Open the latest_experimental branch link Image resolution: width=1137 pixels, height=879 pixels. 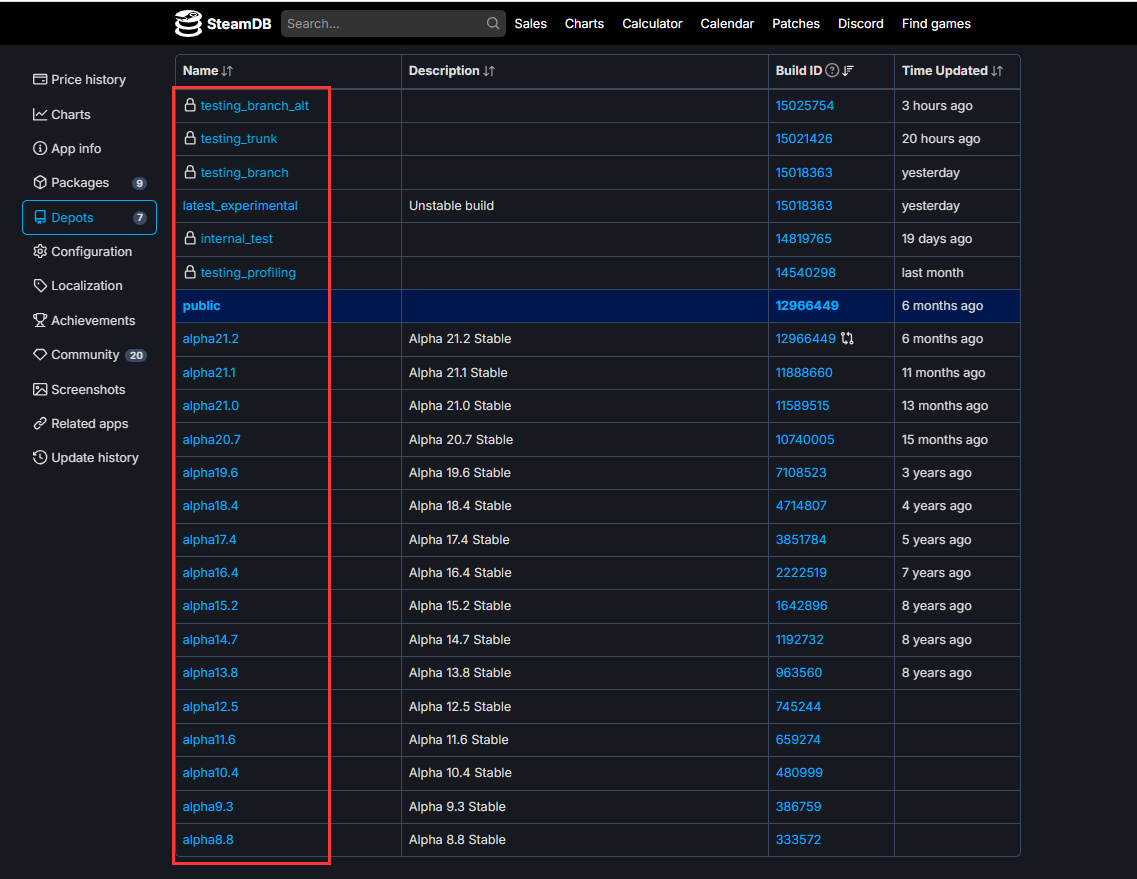(240, 206)
